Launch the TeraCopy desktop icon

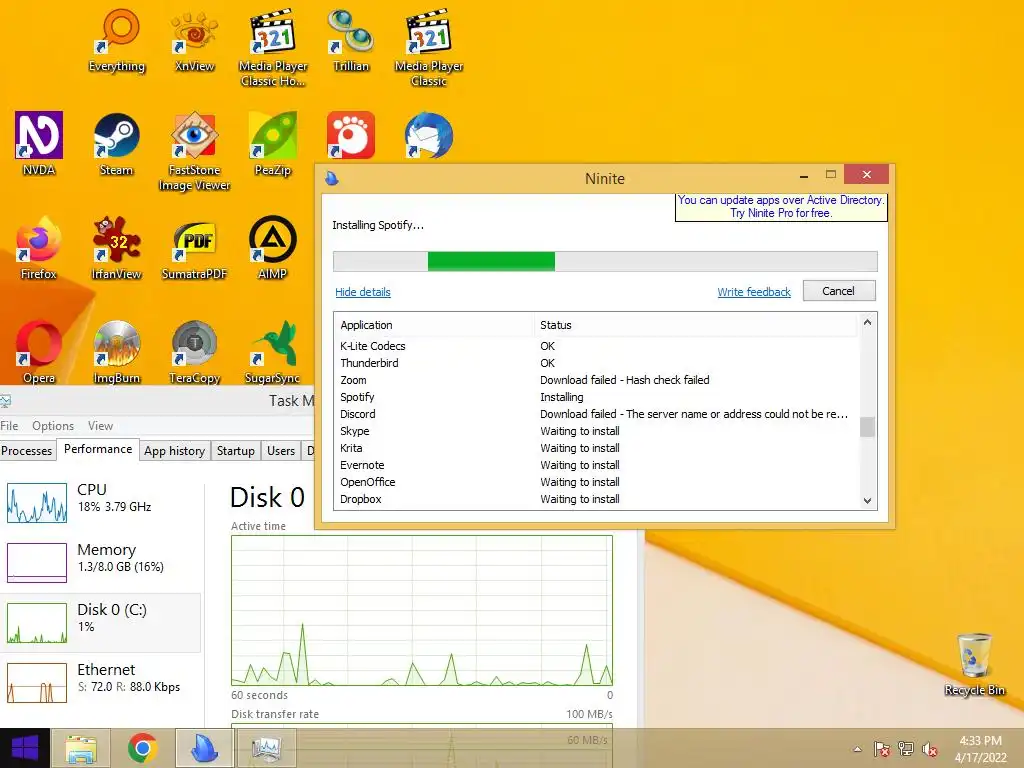point(194,352)
